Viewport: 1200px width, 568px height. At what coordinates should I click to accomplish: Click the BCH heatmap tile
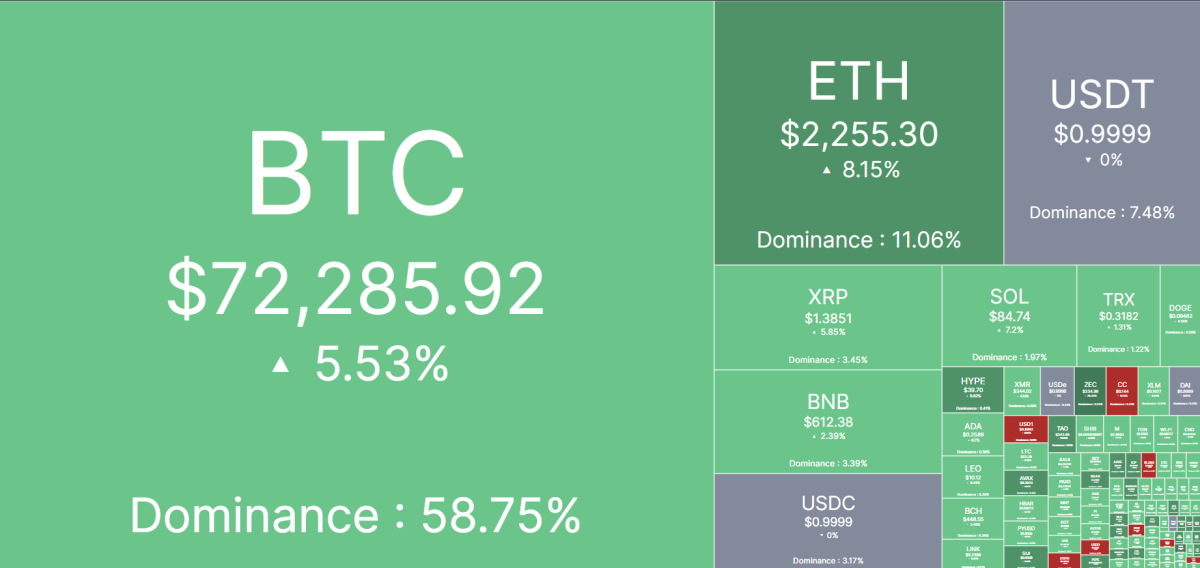972,518
